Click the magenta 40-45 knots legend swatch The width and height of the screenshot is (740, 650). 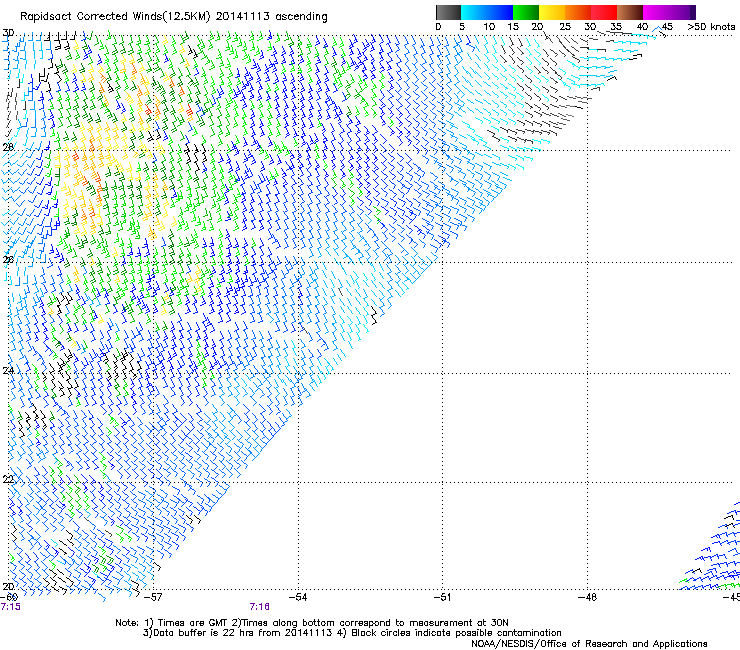(x=656, y=12)
